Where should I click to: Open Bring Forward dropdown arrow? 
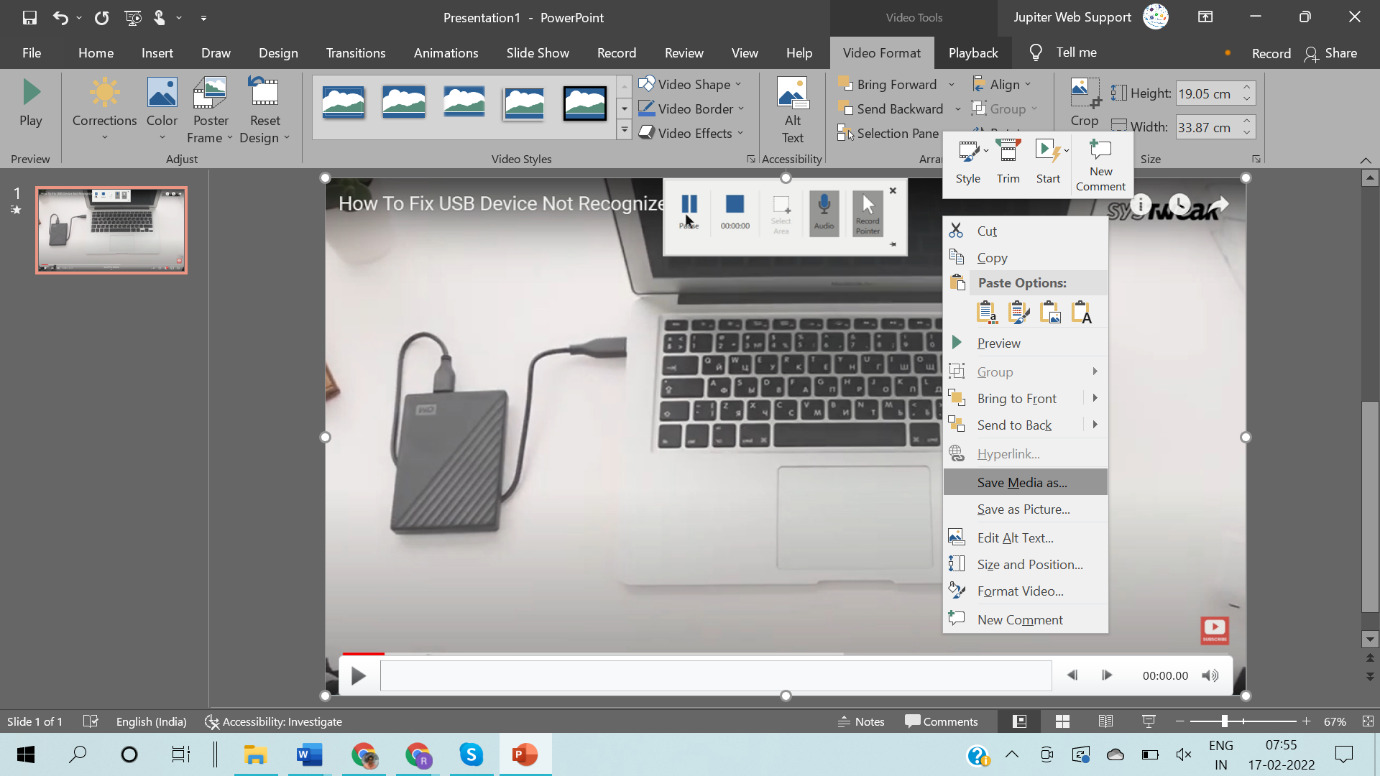[x=951, y=84]
